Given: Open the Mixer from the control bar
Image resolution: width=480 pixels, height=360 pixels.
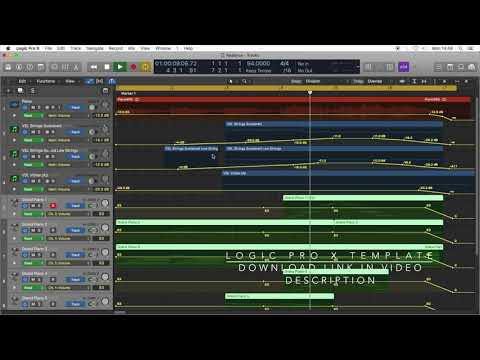Looking at the screenshot, I should tap(65, 67).
